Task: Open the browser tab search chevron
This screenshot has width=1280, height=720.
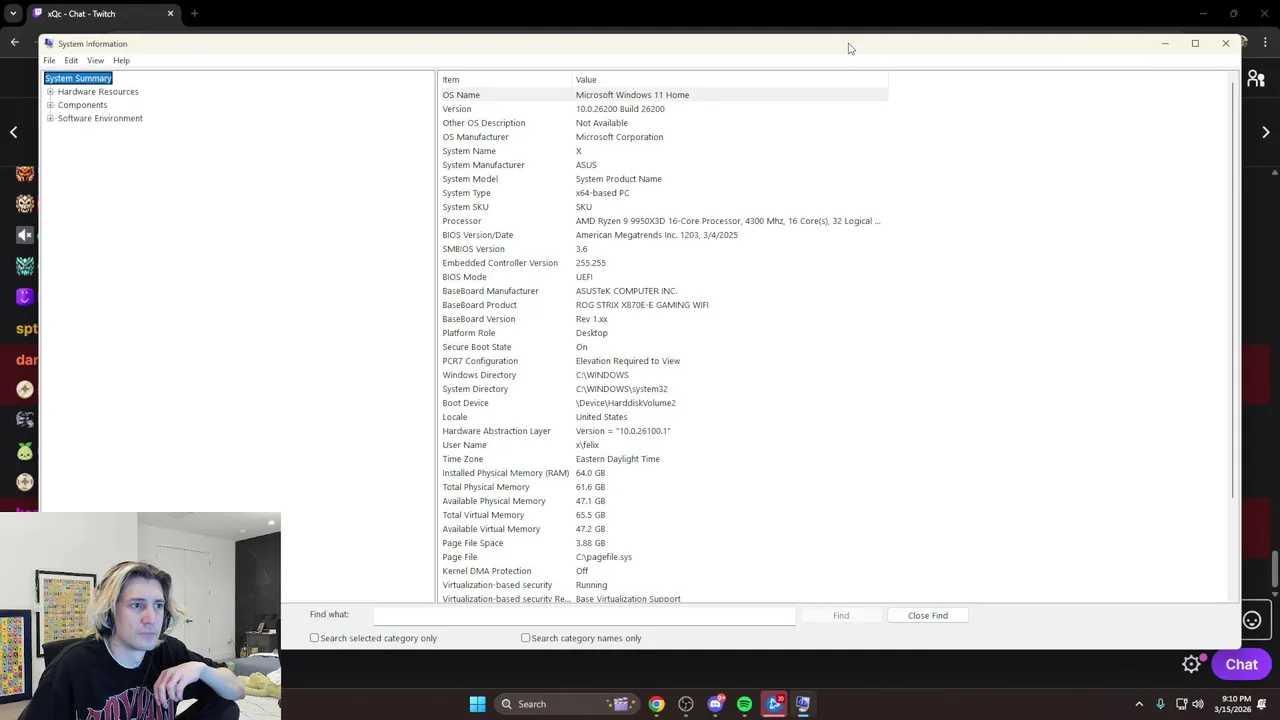Action: tap(14, 13)
